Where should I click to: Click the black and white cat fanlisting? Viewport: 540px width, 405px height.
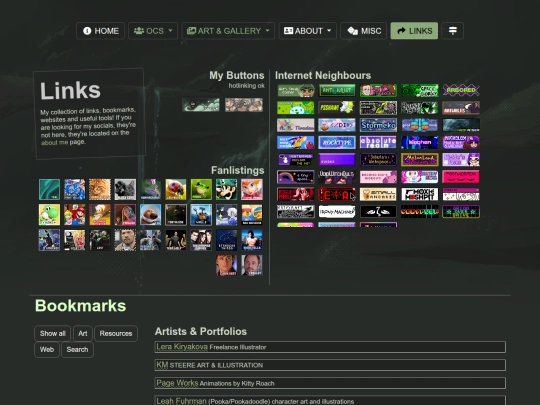(x=125, y=189)
